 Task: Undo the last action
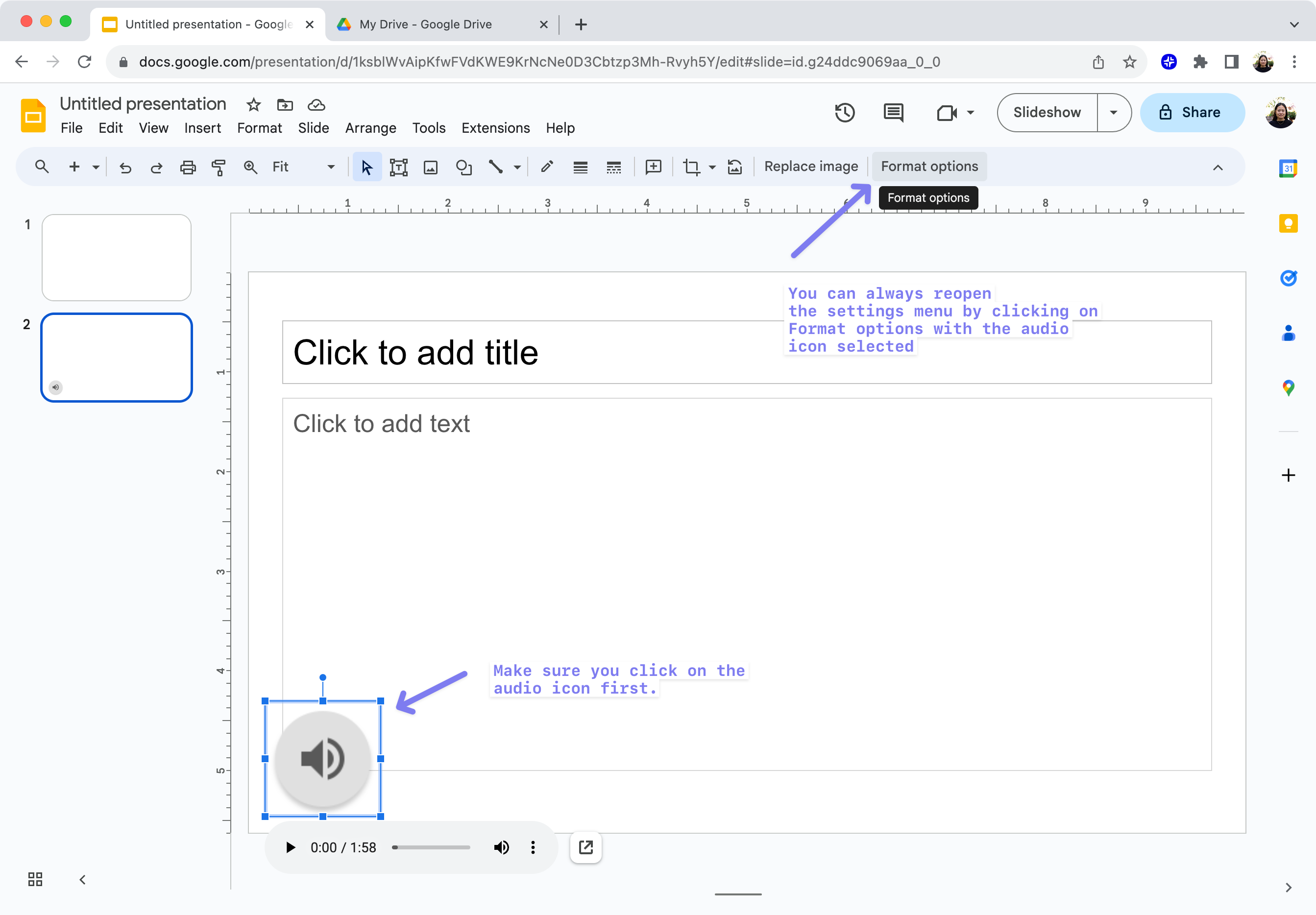pos(125,168)
